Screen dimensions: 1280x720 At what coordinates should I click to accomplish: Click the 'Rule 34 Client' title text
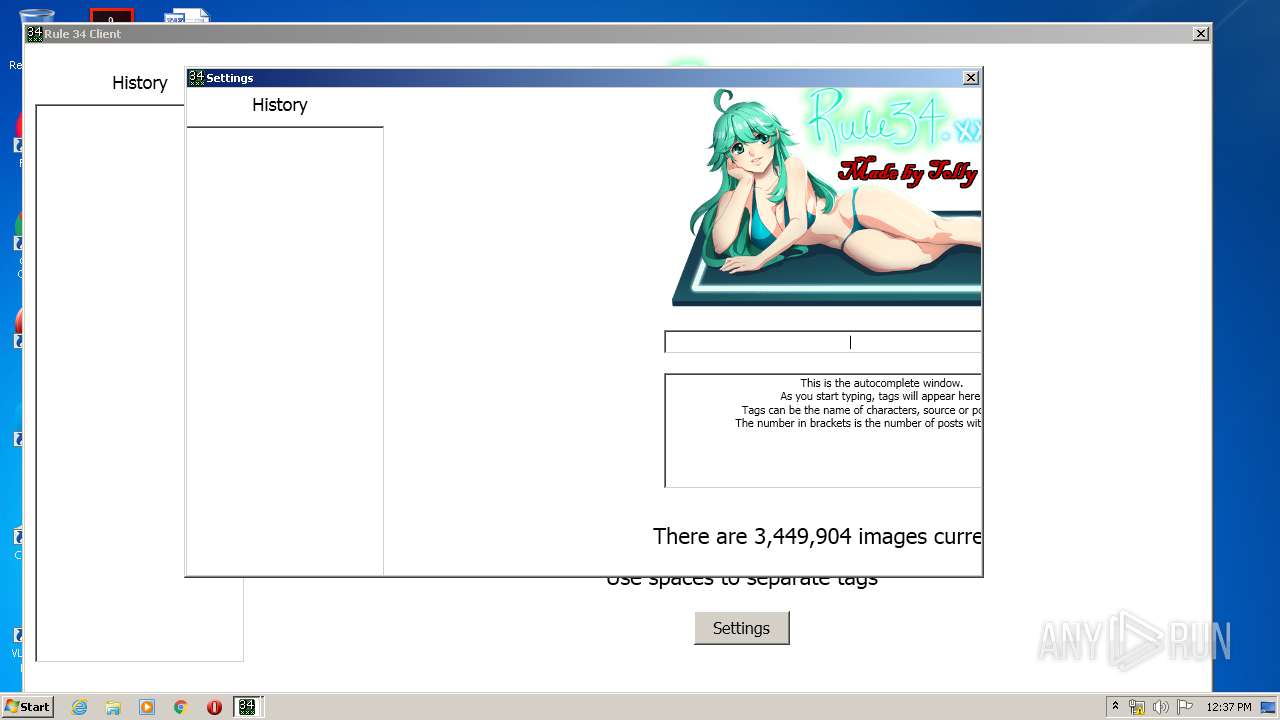coord(83,34)
